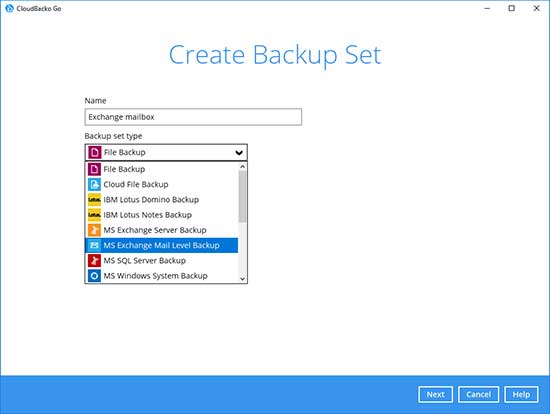
Task: Select MS Windows System Backup option
Action: (162, 276)
